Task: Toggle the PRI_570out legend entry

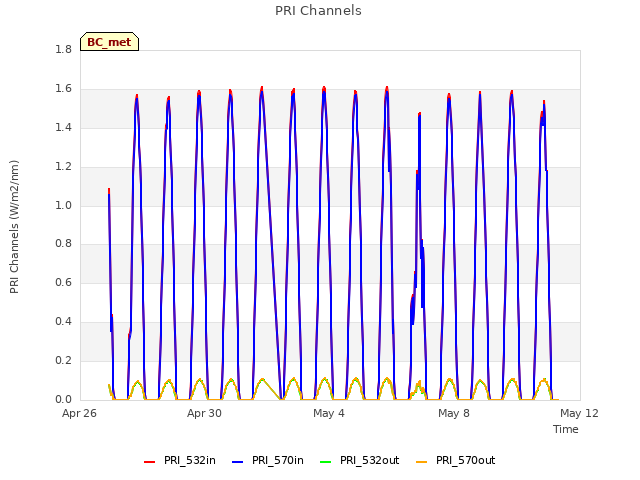Action: pyautogui.click(x=456, y=460)
